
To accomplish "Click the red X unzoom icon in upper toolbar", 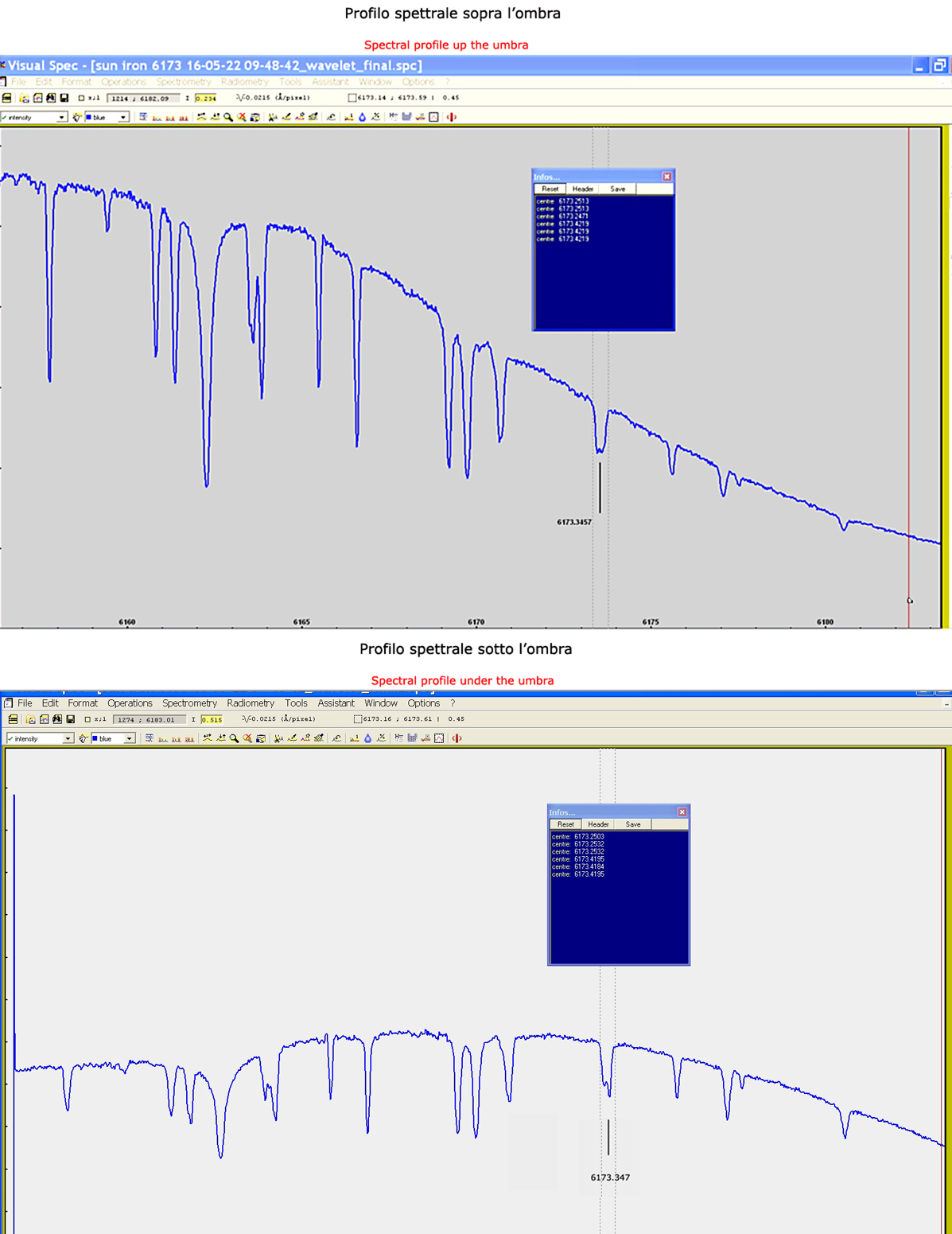I will (x=242, y=117).
